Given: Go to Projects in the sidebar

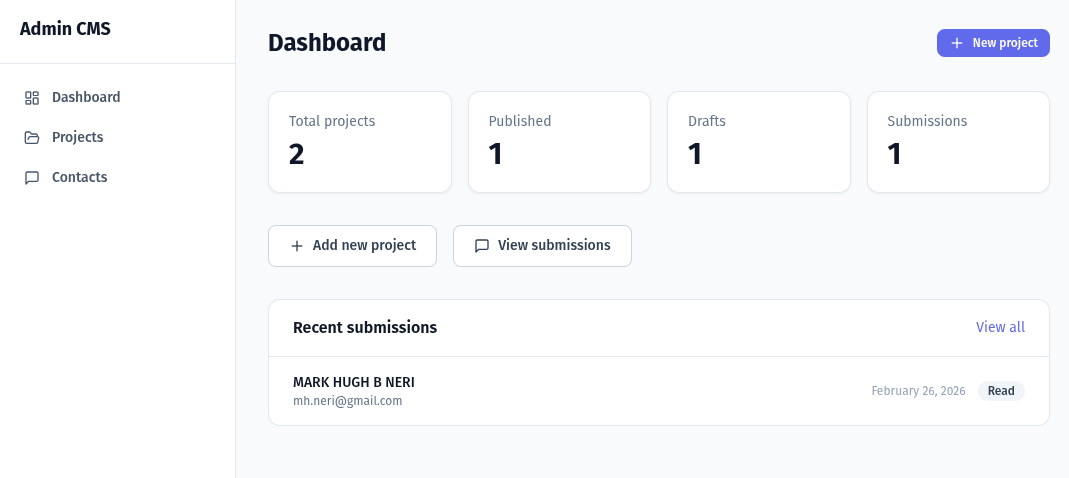Looking at the screenshot, I should (77, 137).
